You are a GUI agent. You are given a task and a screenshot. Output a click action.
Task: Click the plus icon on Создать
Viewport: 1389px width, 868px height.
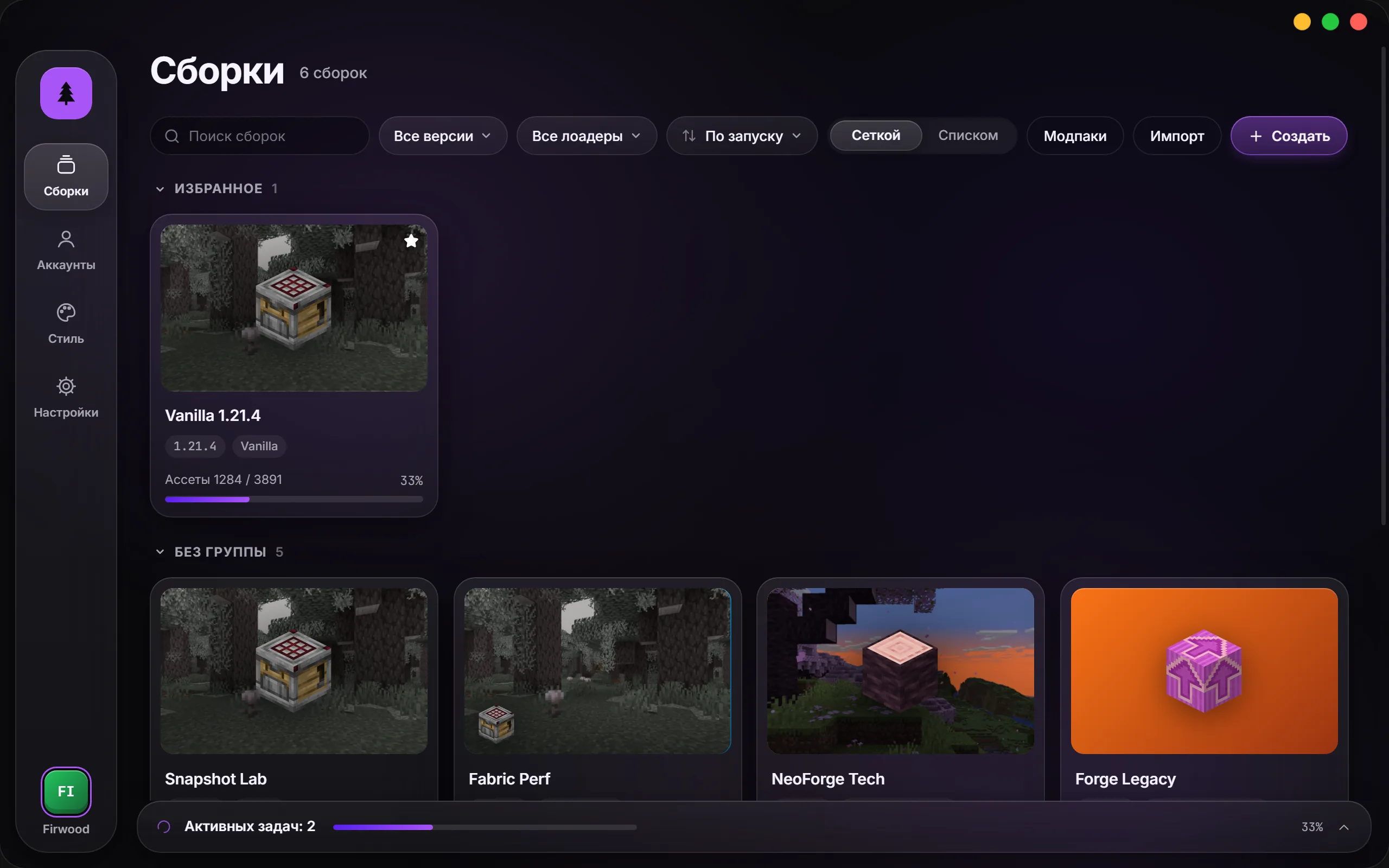(x=1256, y=136)
